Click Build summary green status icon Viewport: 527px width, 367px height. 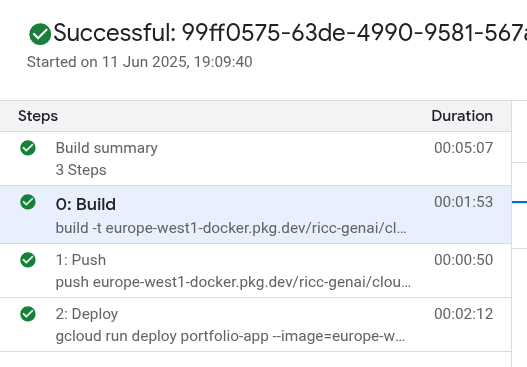(x=28, y=148)
